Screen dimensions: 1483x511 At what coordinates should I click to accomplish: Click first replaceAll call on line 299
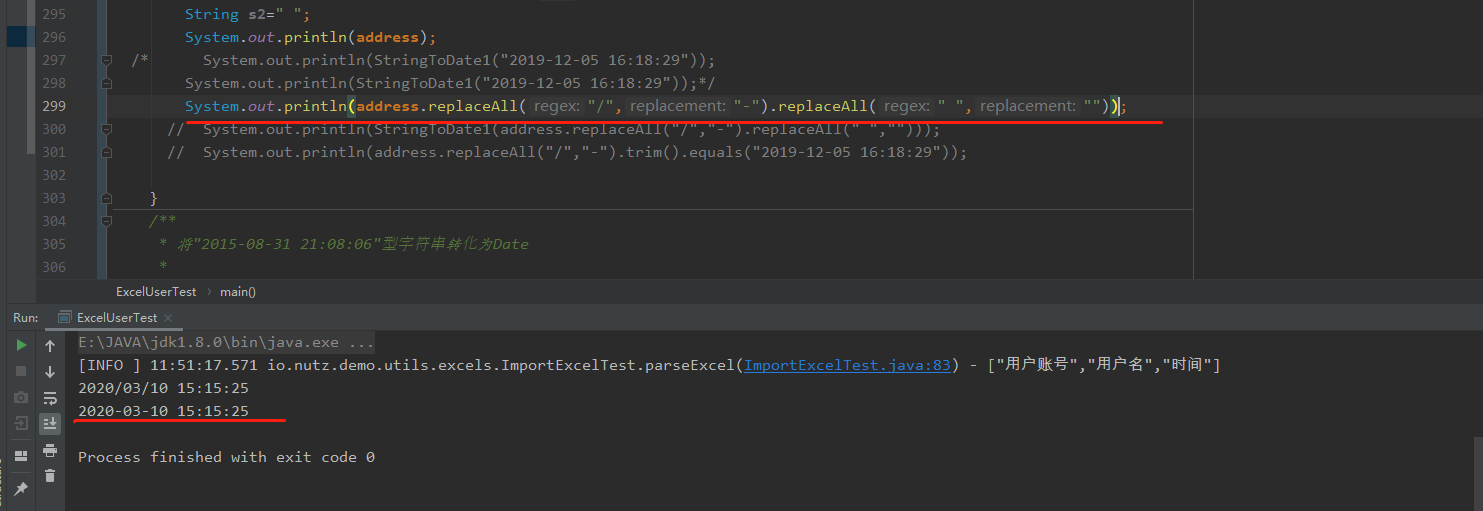[472, 106]
